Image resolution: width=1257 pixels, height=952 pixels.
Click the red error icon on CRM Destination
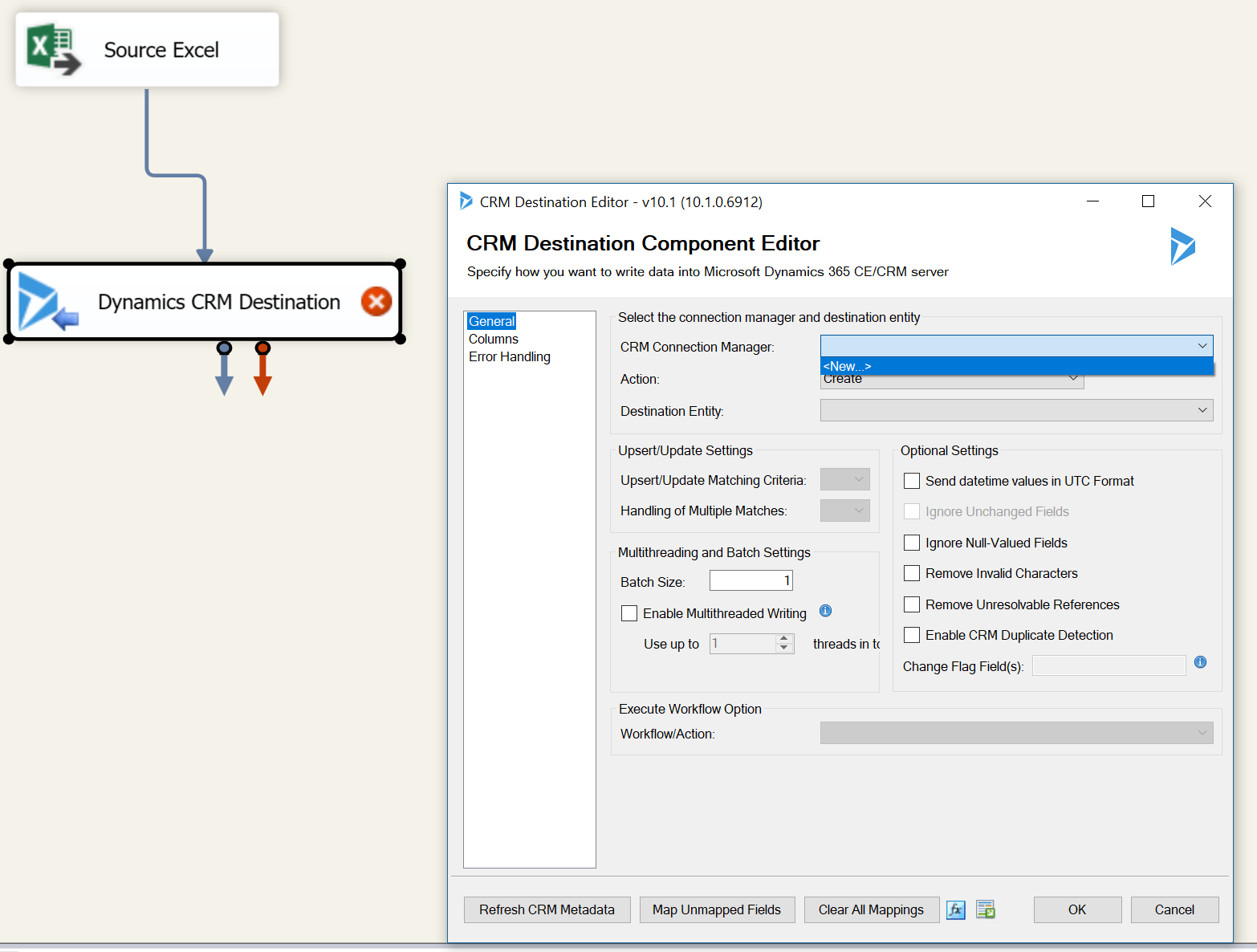(376, 302)
